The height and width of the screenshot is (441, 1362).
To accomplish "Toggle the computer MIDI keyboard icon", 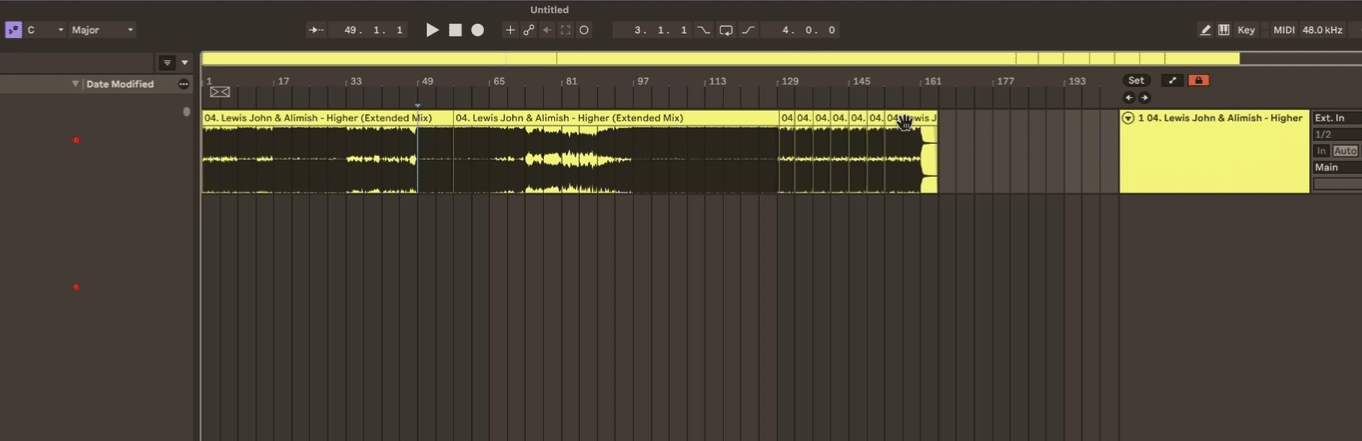I will point(1223,30).
